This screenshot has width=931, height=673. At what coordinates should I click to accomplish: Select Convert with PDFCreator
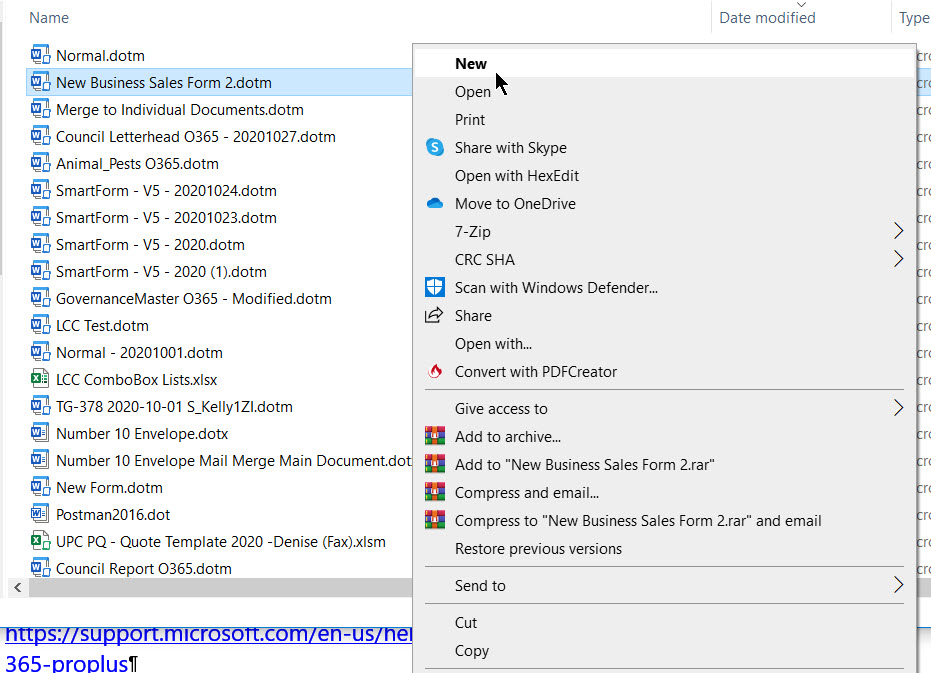pyautogui.click(x=664, y=371)
